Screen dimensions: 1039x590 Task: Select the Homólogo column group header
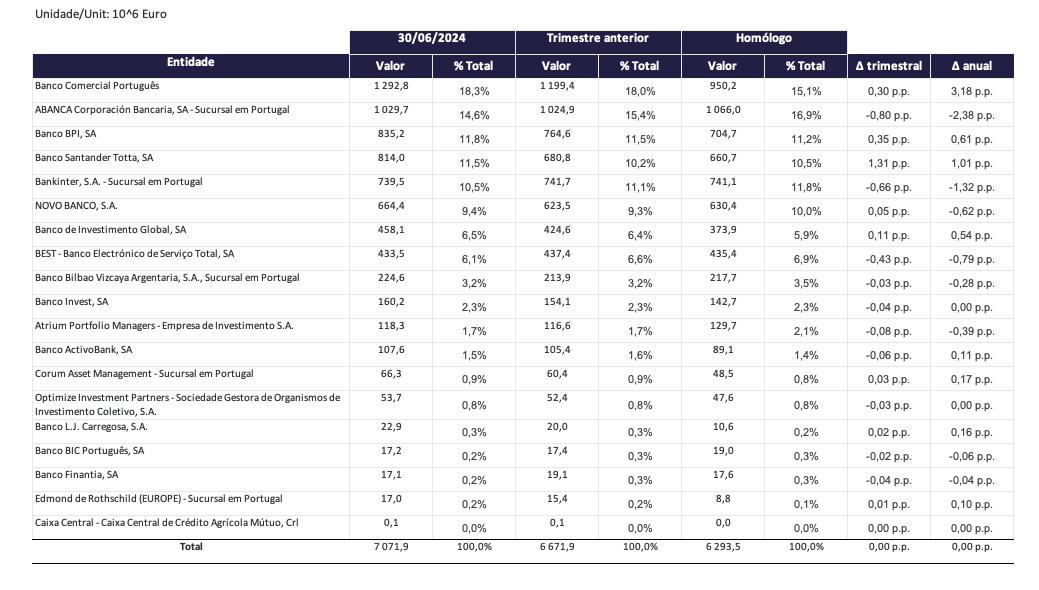tap(763, 39)
